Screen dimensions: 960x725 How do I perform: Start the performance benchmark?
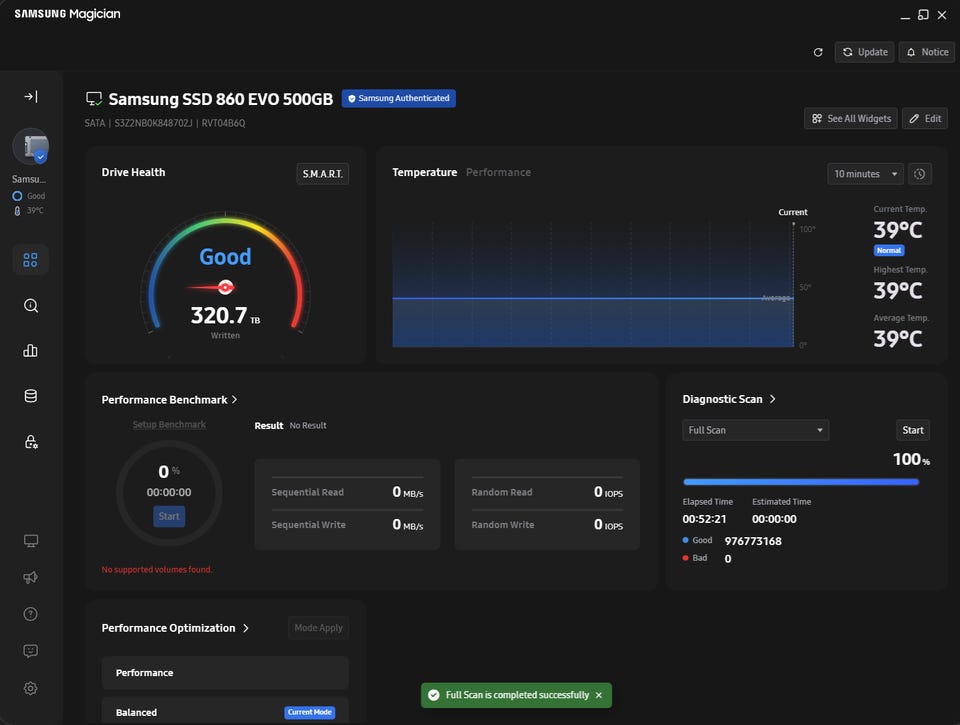(169, 516)
